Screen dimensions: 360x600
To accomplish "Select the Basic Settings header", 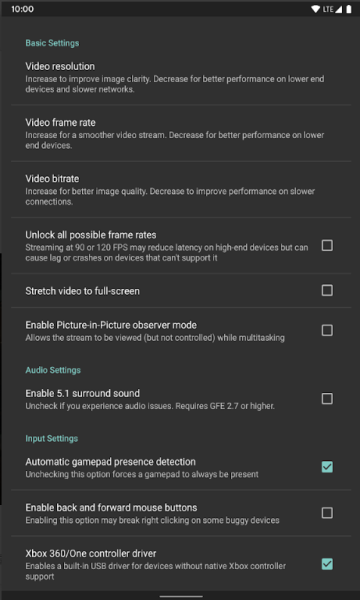I will point(52,43).
